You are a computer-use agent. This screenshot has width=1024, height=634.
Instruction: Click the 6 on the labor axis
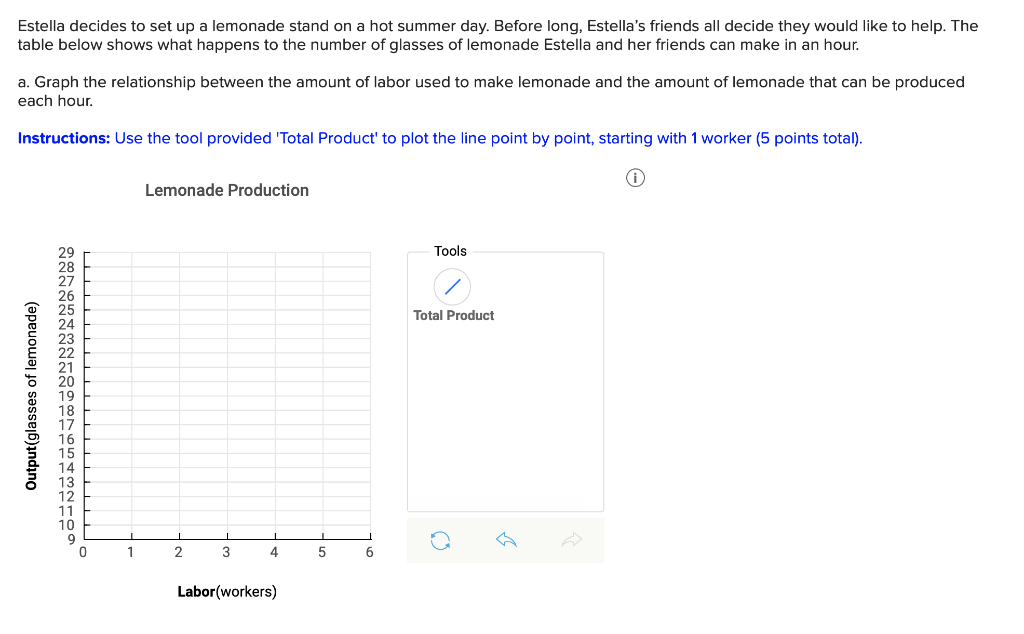pos(370,552)
